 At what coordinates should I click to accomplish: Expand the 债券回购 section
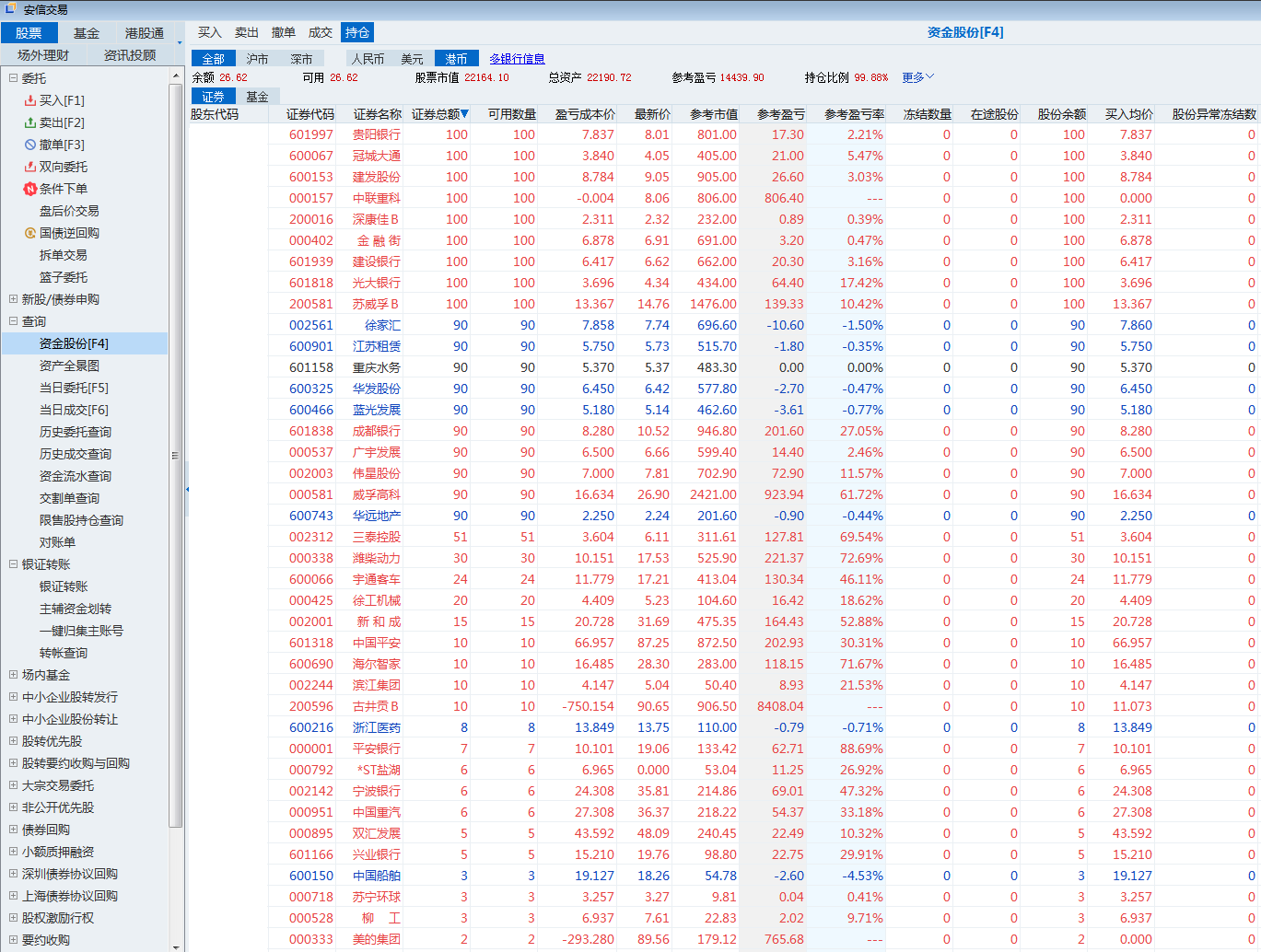coord(13,830)
